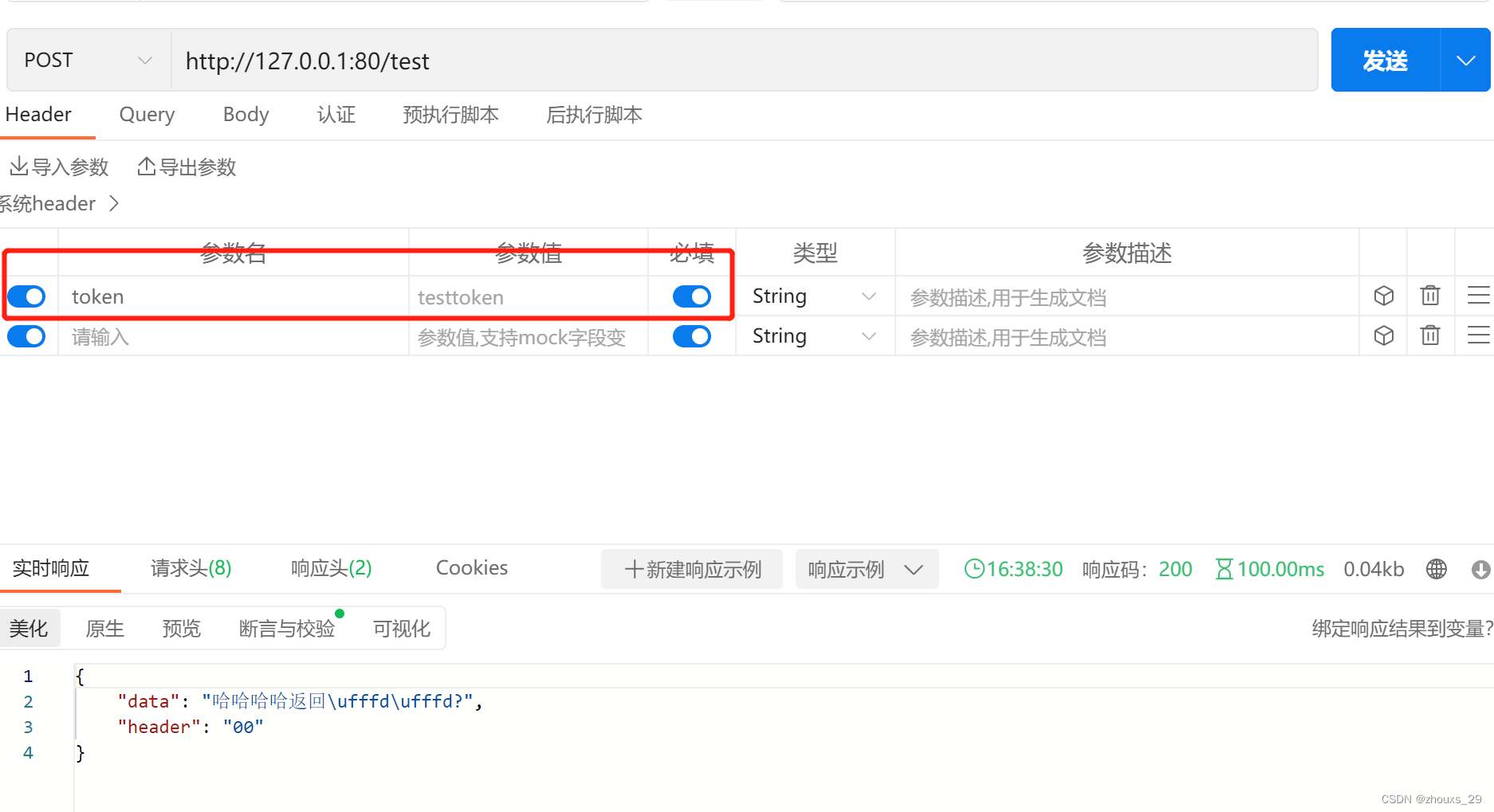Click the 请输入 row's description field
This screenshot has width=1494, height=812.
tap(1126, 336)
